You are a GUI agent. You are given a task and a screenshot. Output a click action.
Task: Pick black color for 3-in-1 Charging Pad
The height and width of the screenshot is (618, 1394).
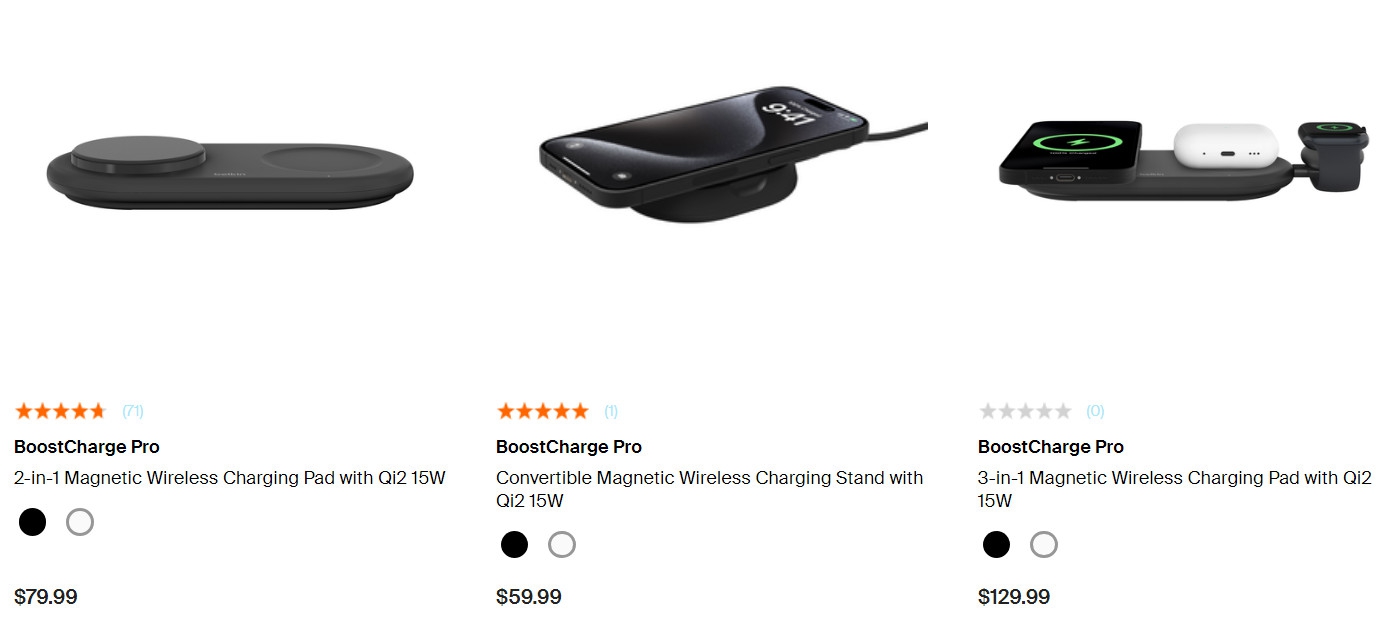coord(996,544)
